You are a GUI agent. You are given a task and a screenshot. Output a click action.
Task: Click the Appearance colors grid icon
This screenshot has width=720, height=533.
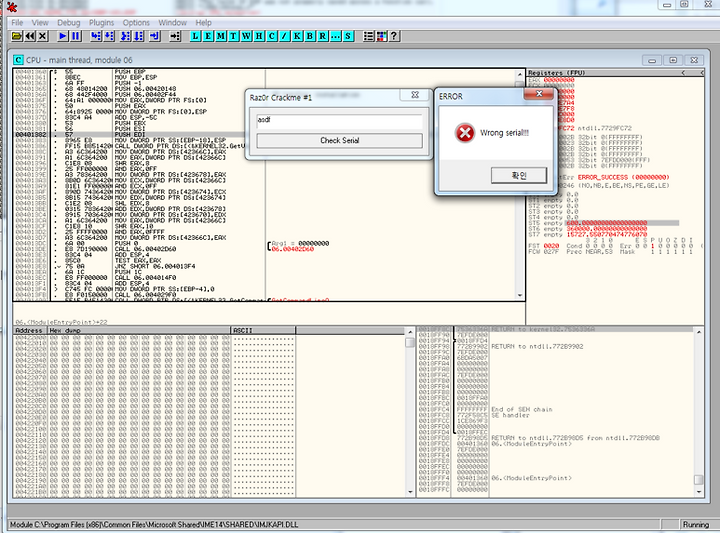click(381, 36)
